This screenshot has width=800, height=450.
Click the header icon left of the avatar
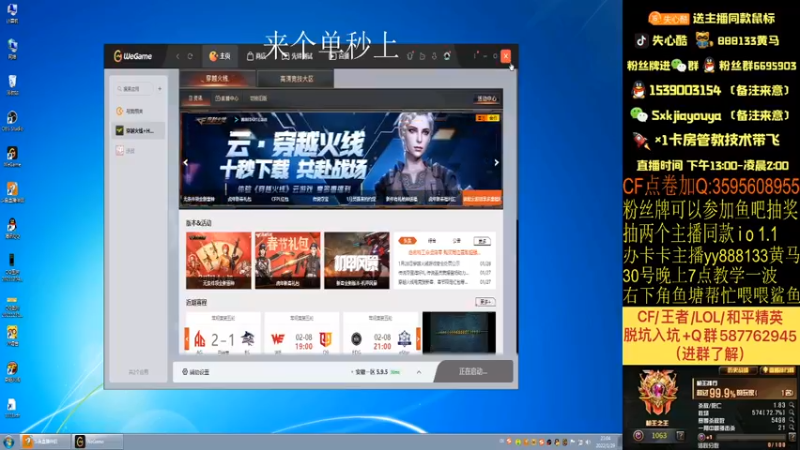pyautogui.click(x=434, y=56)
